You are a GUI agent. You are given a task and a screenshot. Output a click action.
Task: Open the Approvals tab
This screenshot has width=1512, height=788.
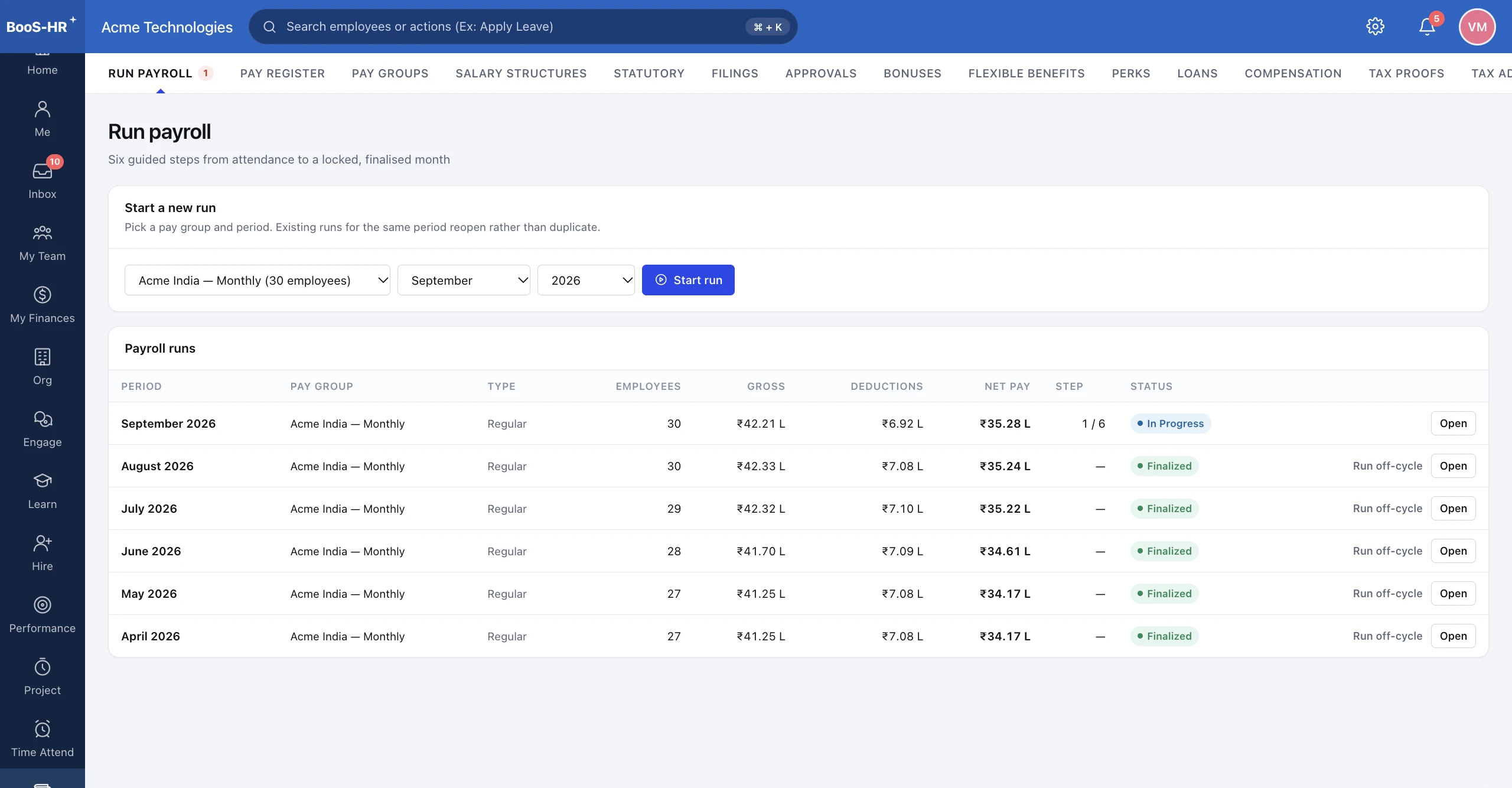tap(821, 73)
